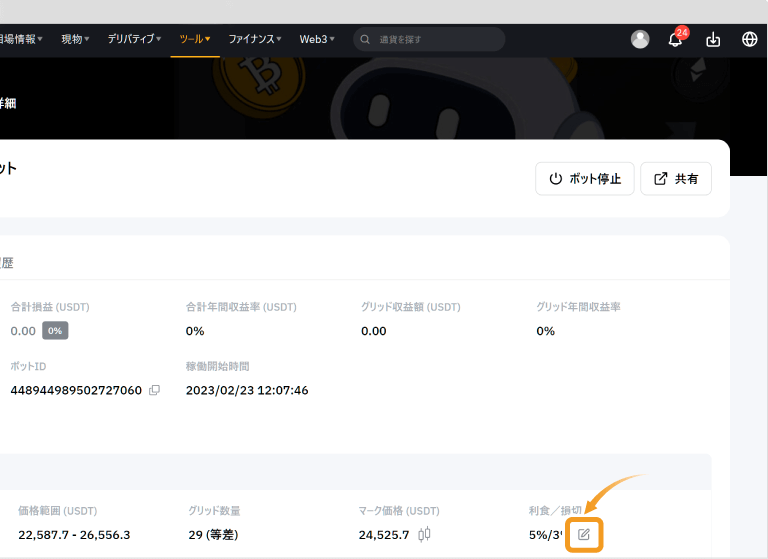Open the Web3 menu
The height and width of the screenshot is (559, 768).
tap(317, 39)
